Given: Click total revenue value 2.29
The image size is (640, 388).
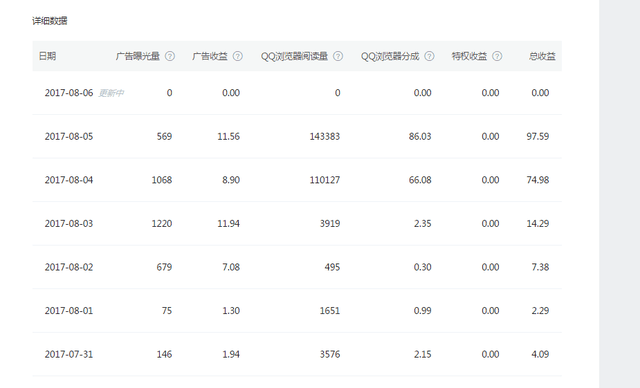Looking at the screenshot, I should (540, 311).
